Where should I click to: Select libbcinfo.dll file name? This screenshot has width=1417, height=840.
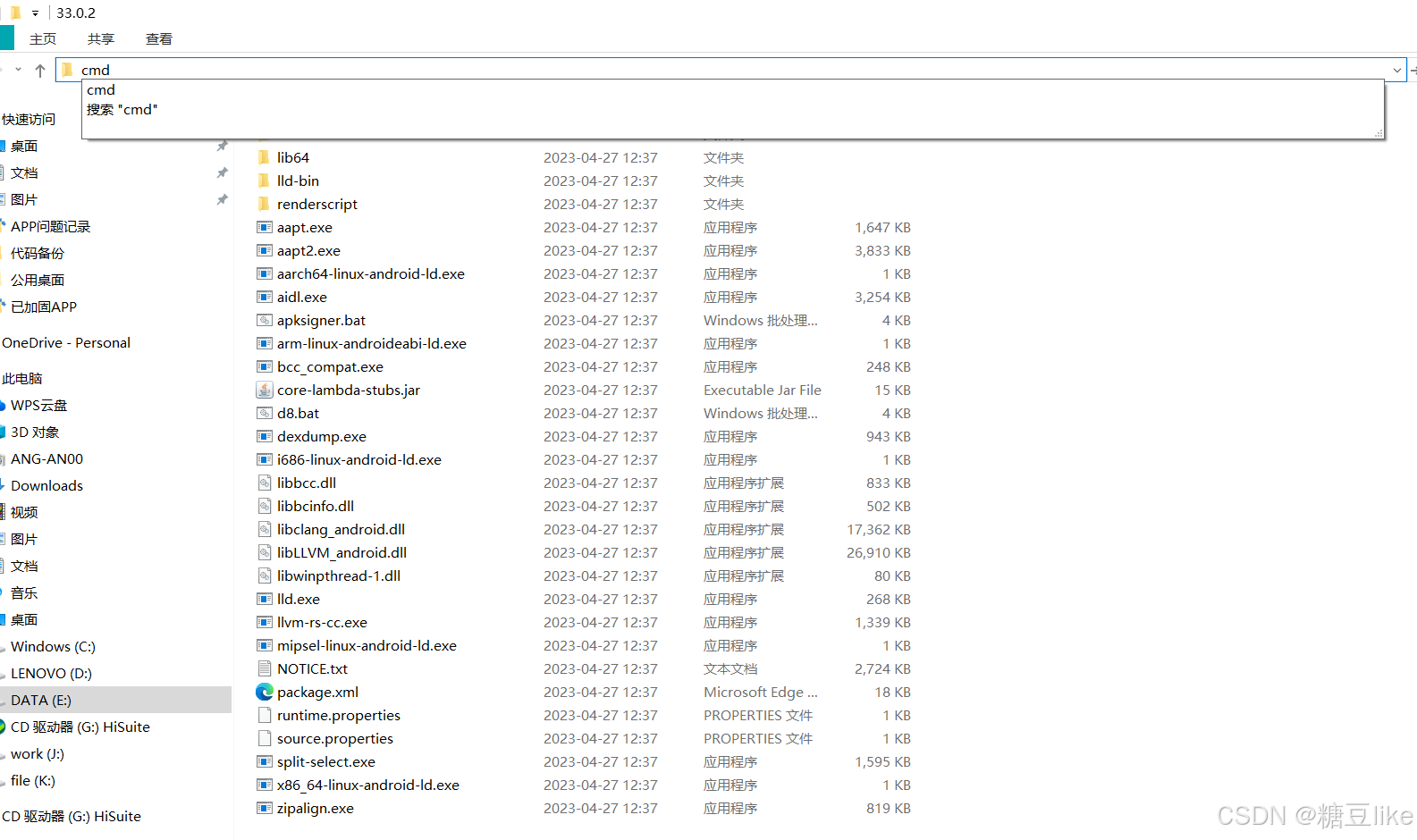[316, 507]
